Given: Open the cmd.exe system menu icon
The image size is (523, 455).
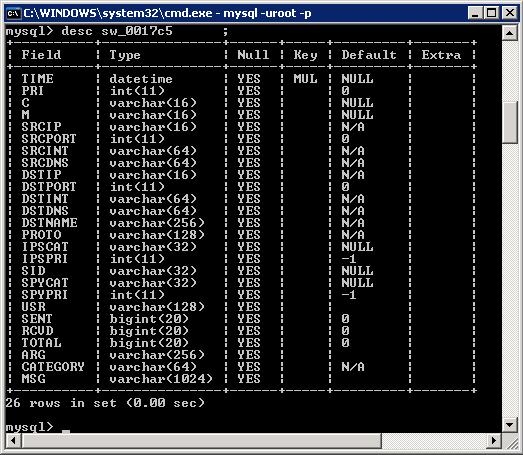Looking at the screenshot, I should (14, 13).
